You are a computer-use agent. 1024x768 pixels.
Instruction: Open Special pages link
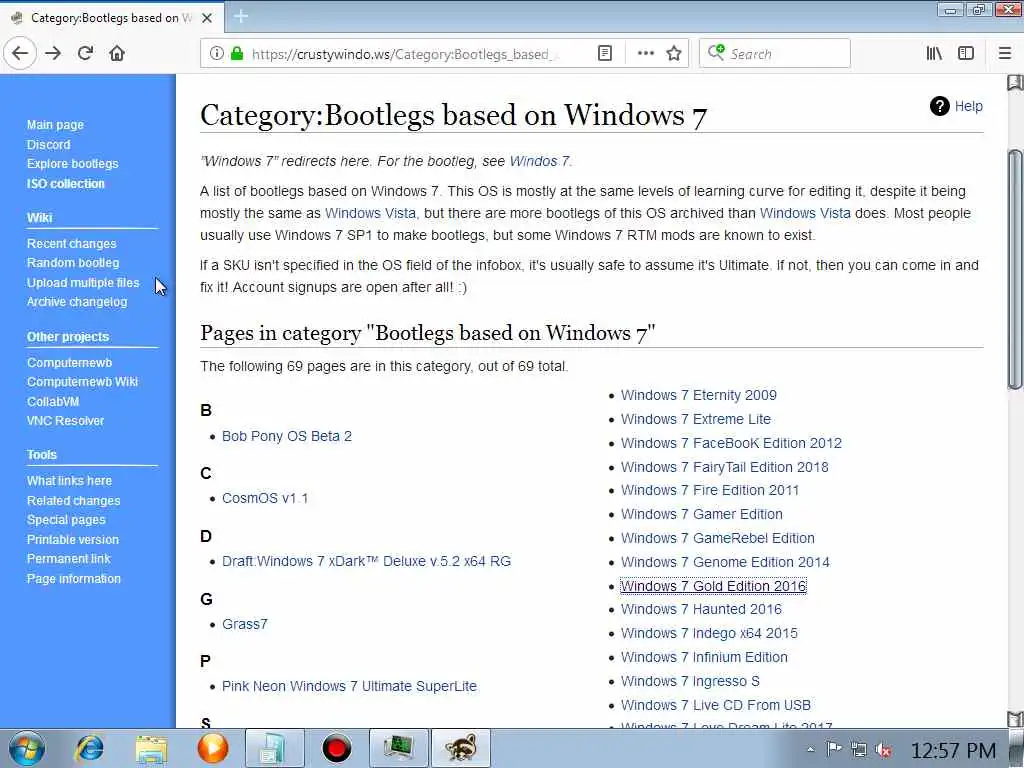click(x=66, y=520)
